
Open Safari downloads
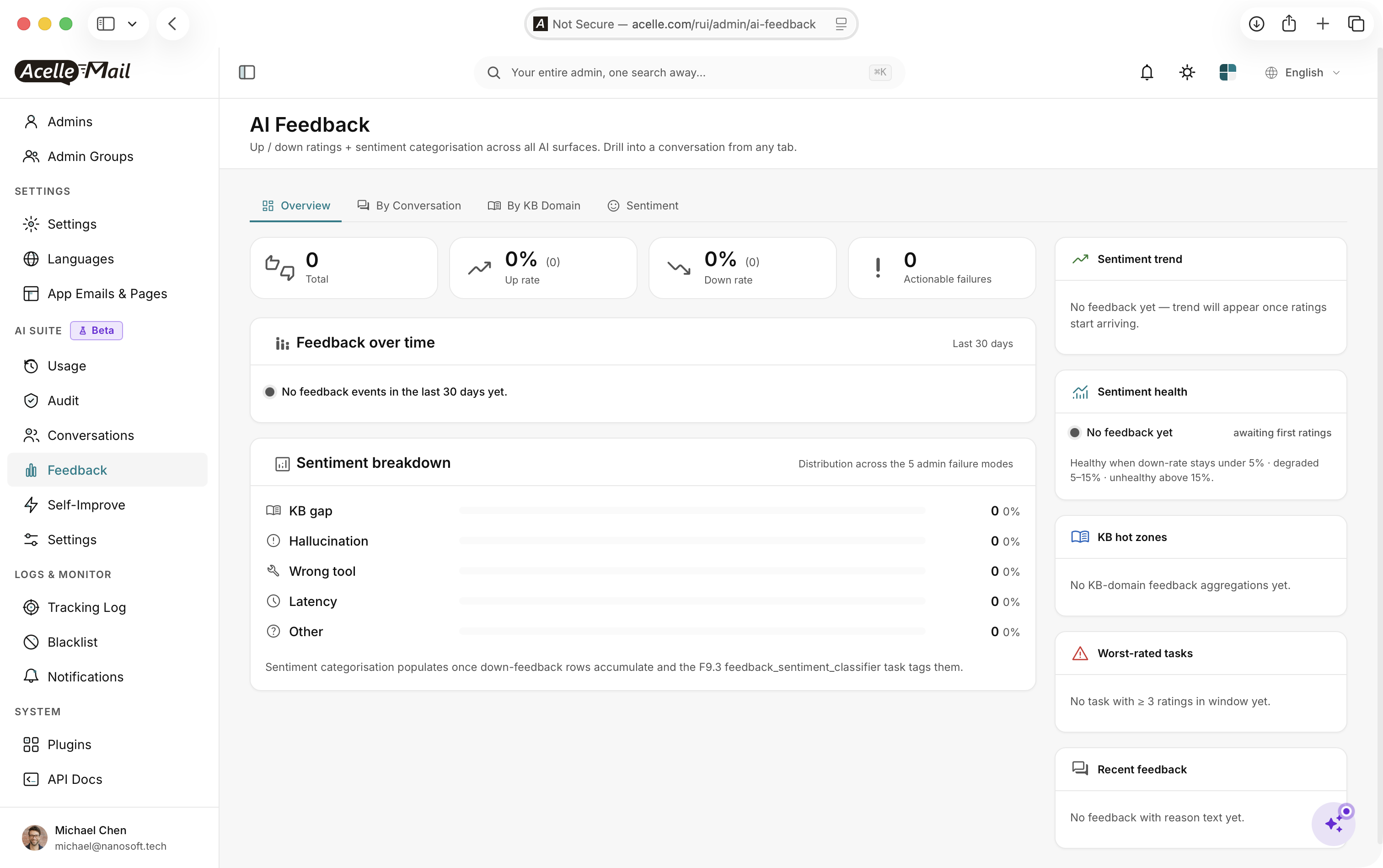[x=1256, y=23]
